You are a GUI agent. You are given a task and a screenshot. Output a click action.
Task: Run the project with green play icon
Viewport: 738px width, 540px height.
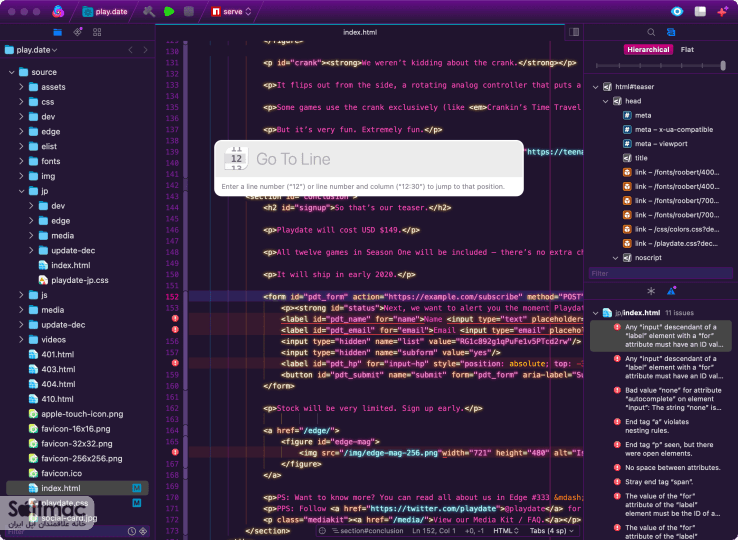click(169, 11)
